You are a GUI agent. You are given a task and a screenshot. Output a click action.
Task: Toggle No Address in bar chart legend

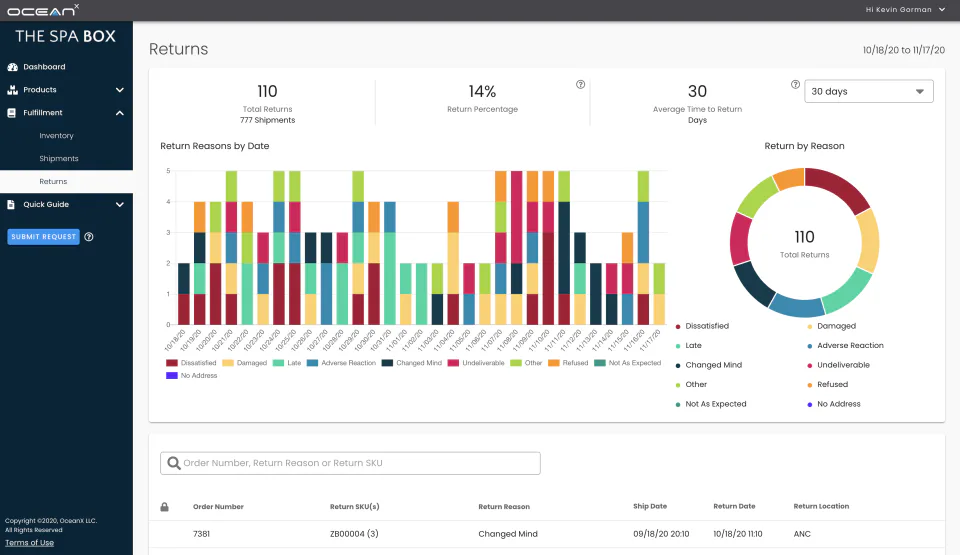[x=192, y=376]
